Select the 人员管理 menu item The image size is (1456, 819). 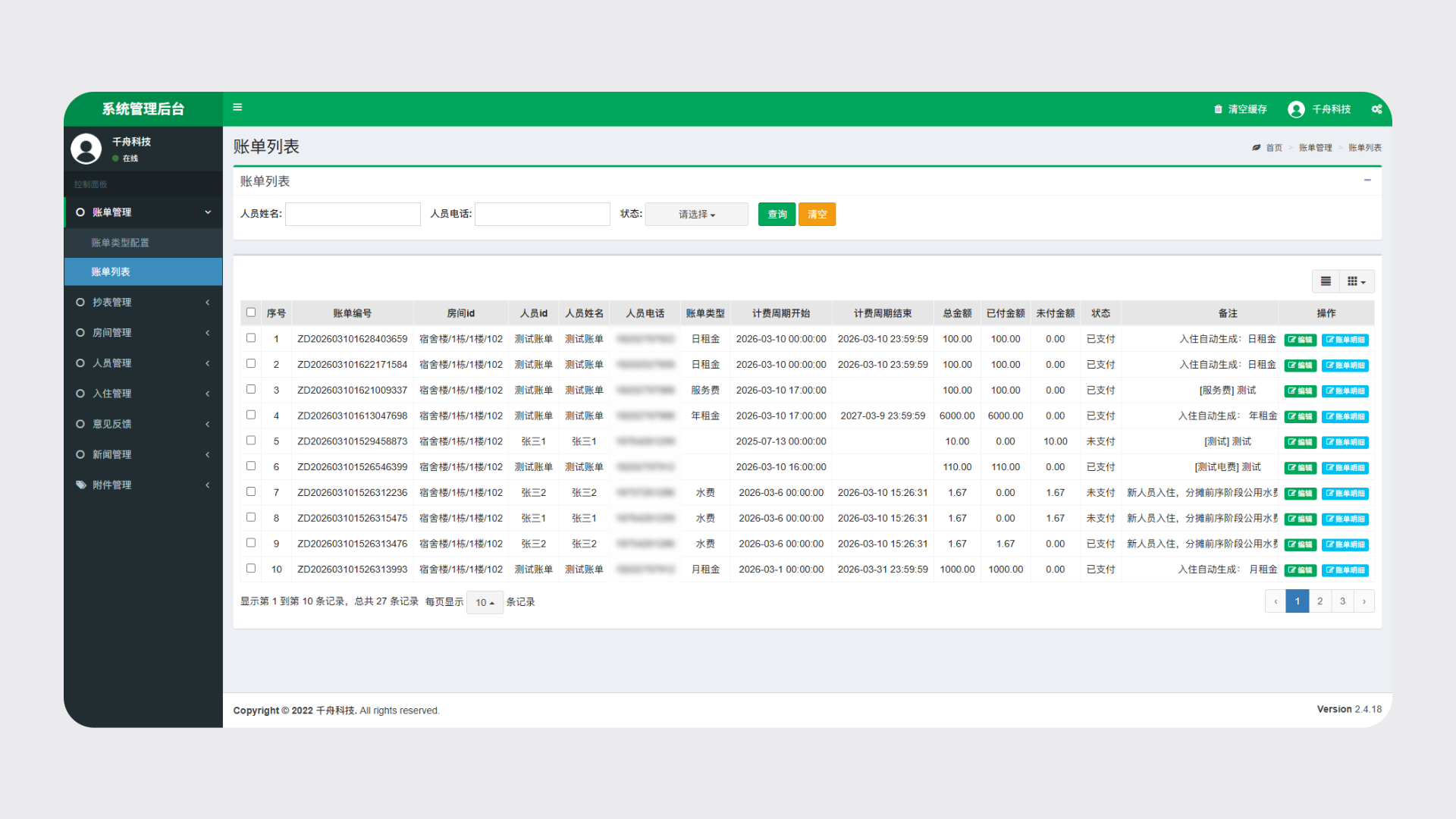(112, 363)
